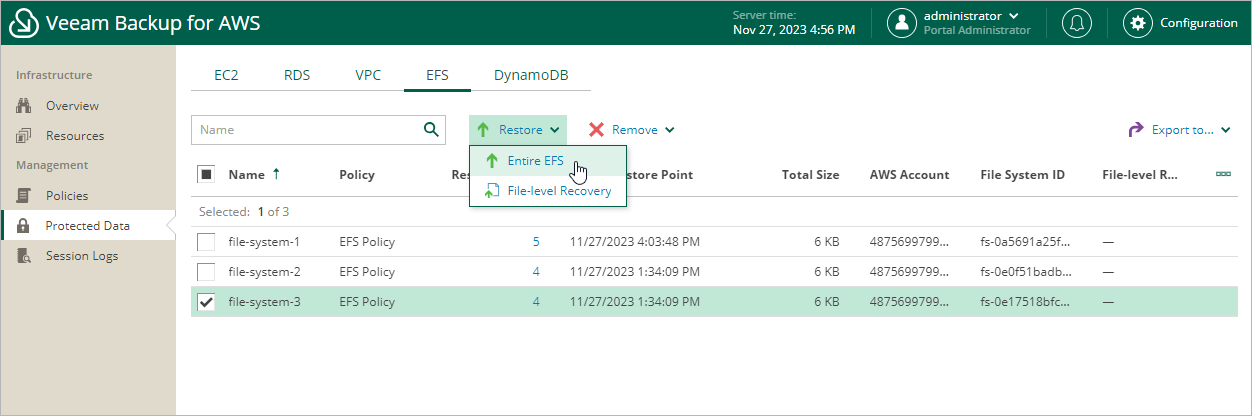
Task: Toggle the select-all header checkbox
Action: 206,174
